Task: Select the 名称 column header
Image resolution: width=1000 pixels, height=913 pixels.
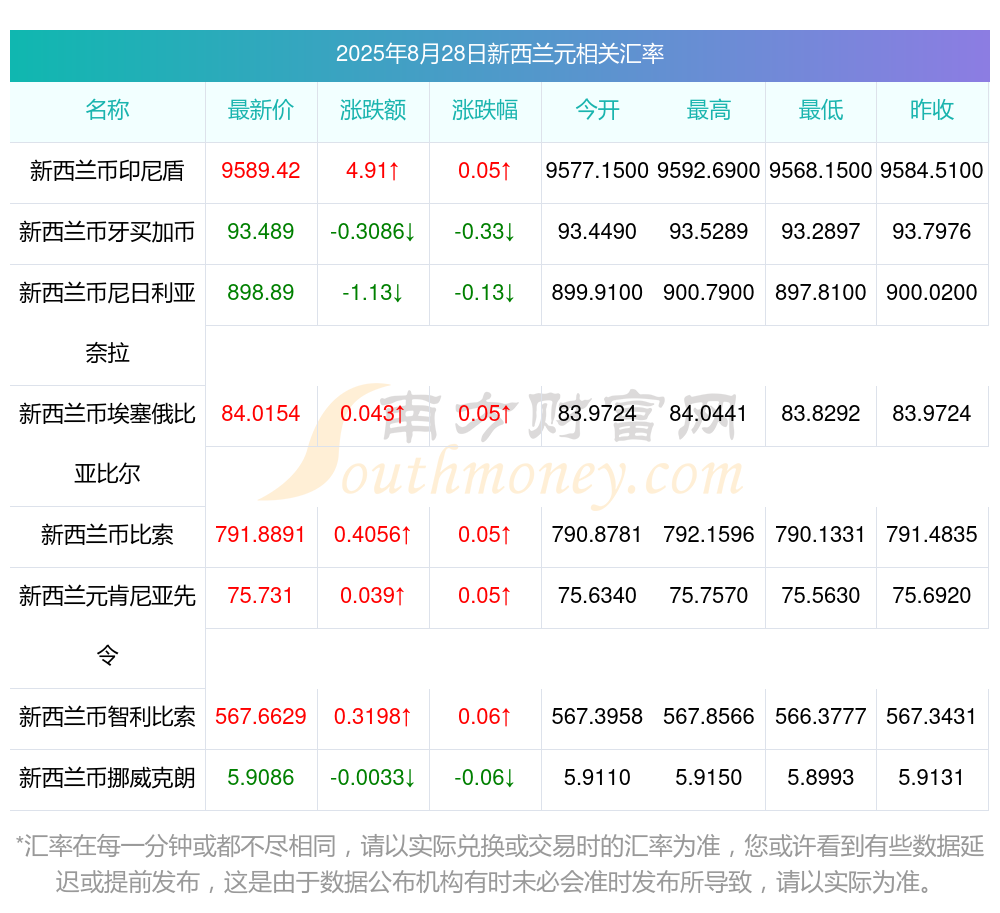Action: (x=107, y=110)
